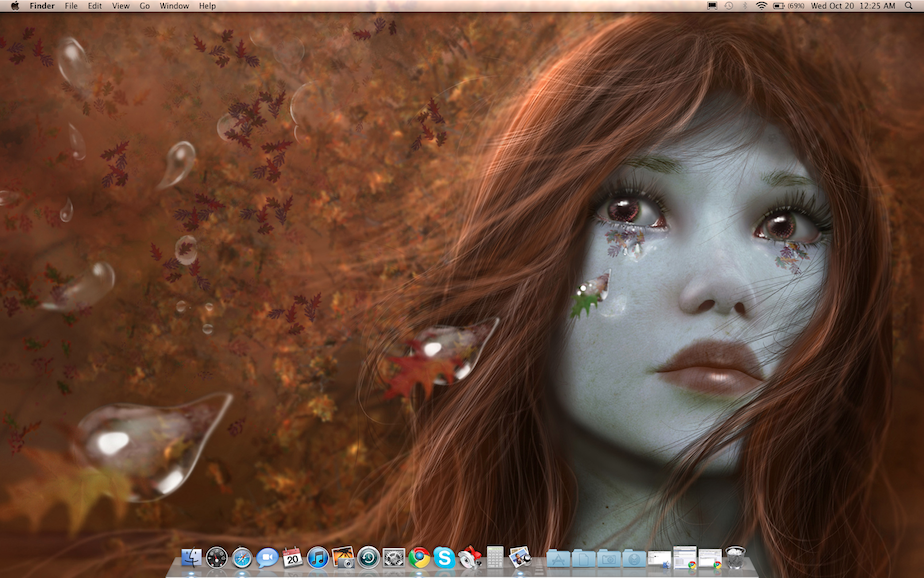
Task: Open the Documents folder stack in Dock
Action: point(583,558)
